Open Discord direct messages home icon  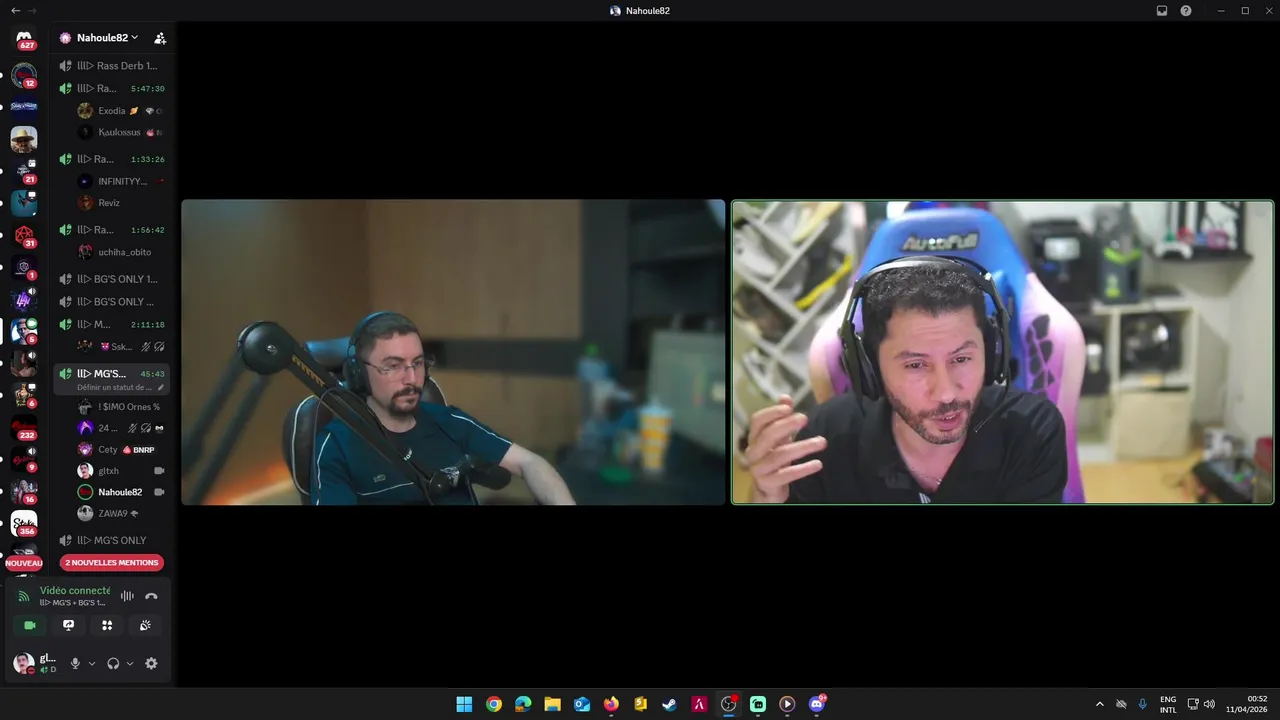point(24,39)
